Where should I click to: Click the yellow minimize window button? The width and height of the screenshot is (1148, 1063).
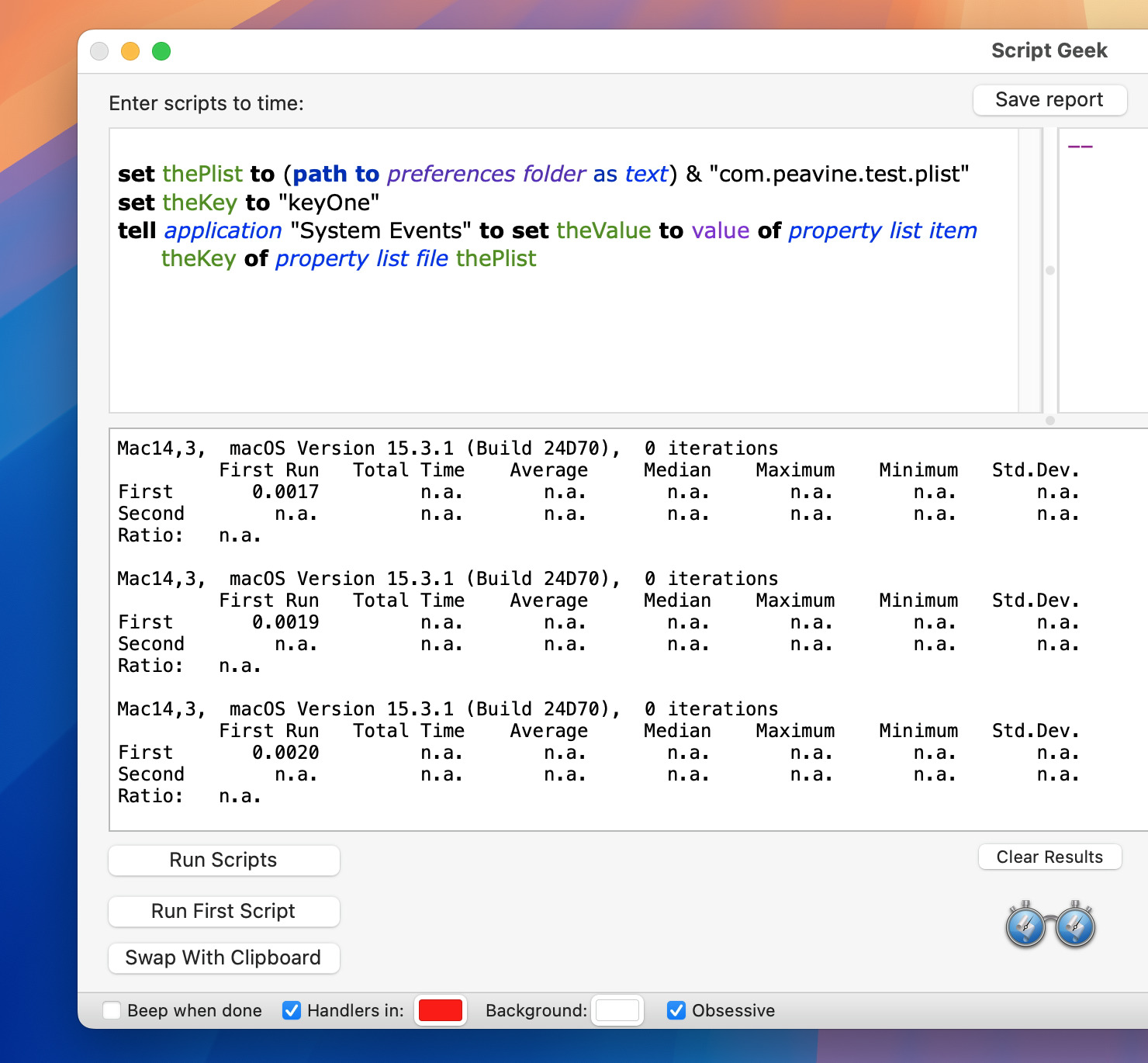pos(130,51)
